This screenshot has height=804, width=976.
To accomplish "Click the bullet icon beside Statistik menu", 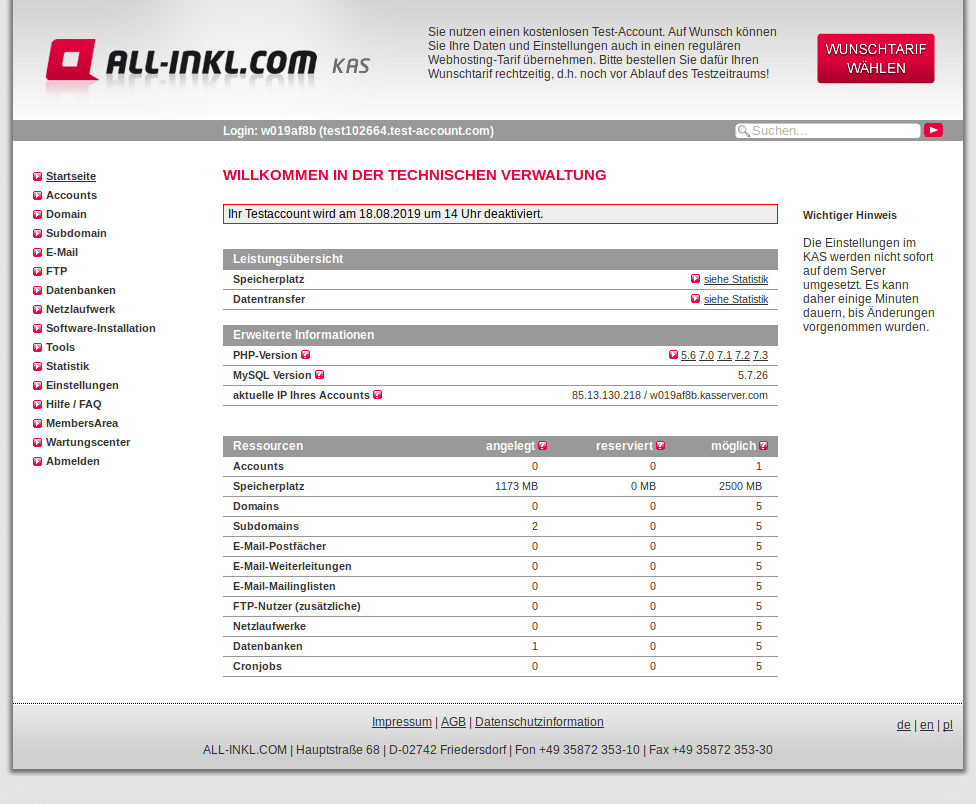I will click(37, 367).
